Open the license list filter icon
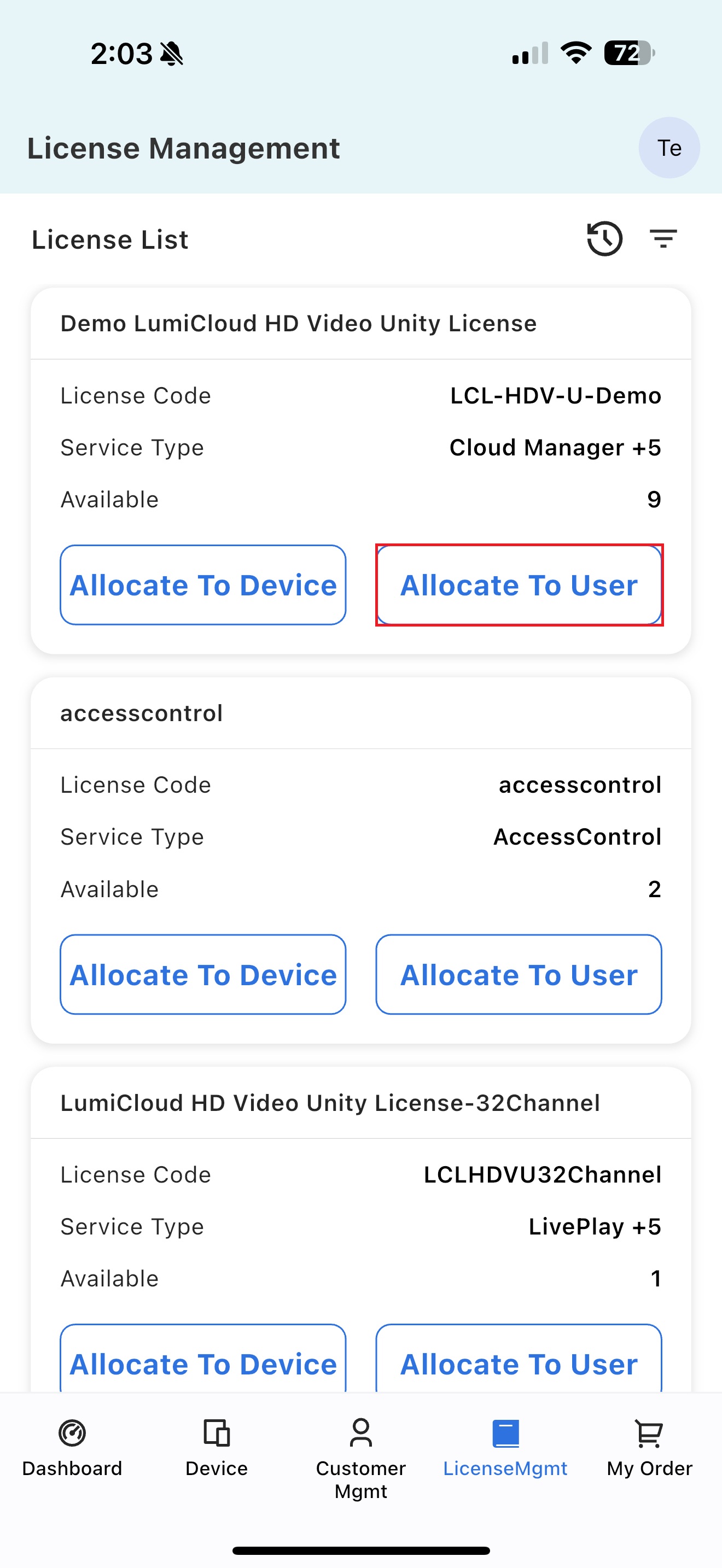 coord(663,238)
